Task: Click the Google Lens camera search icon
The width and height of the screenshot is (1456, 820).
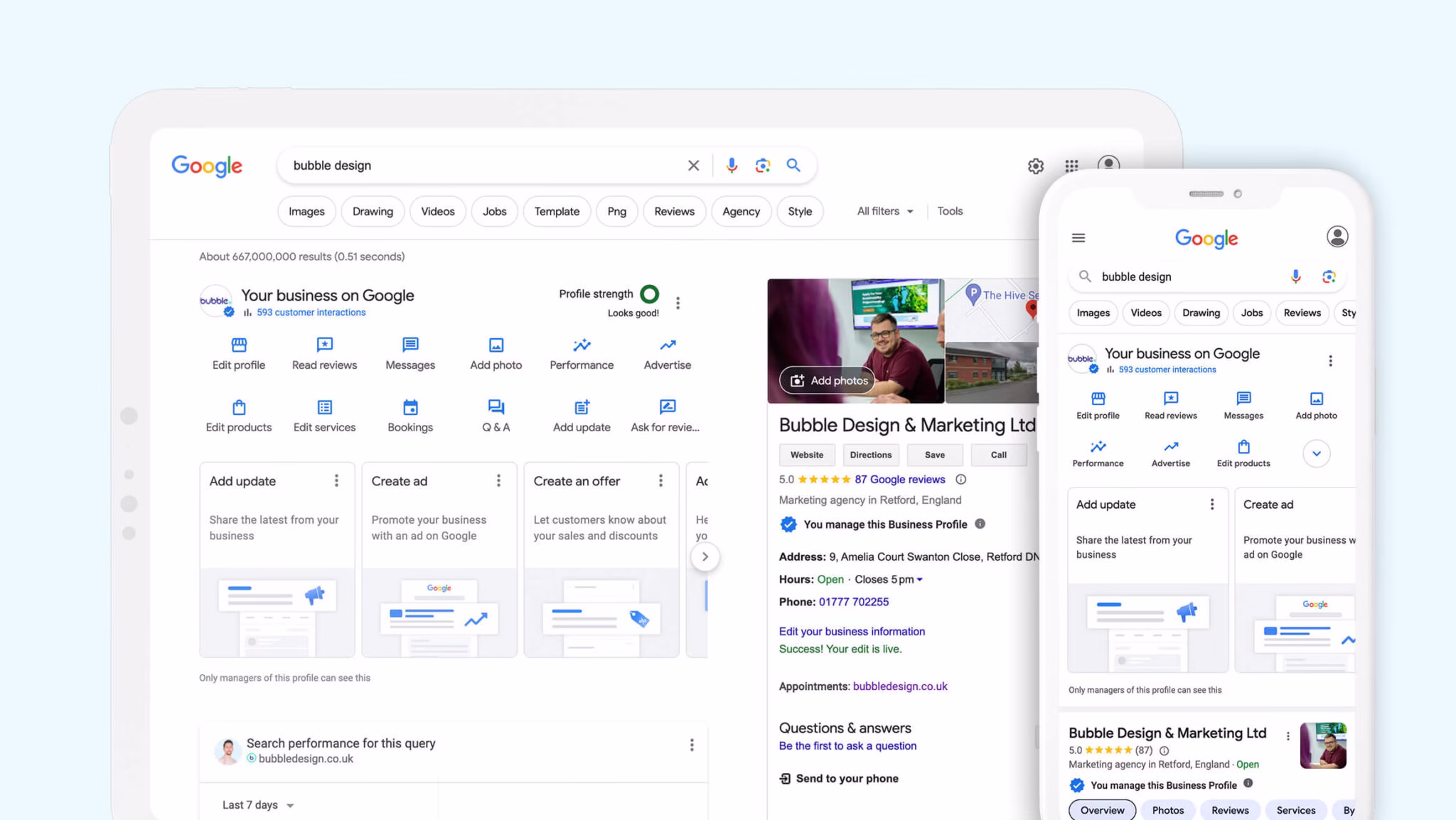Action: [763, 166]
